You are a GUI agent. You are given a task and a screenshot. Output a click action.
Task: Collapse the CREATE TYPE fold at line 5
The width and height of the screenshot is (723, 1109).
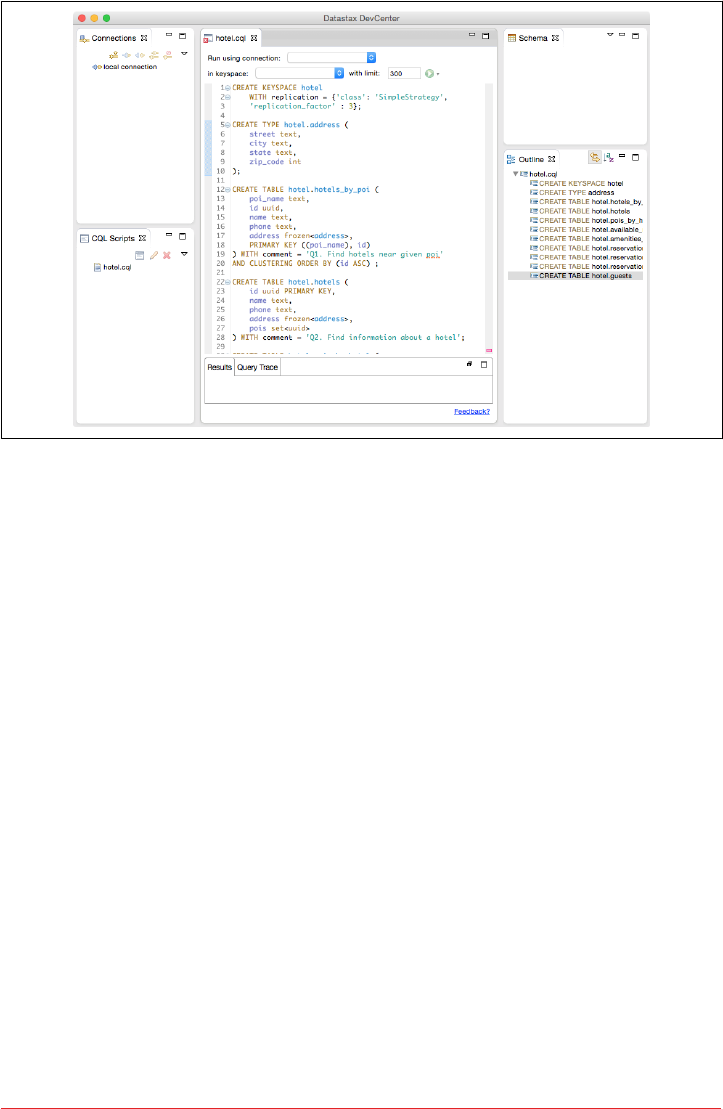point(228,124)
